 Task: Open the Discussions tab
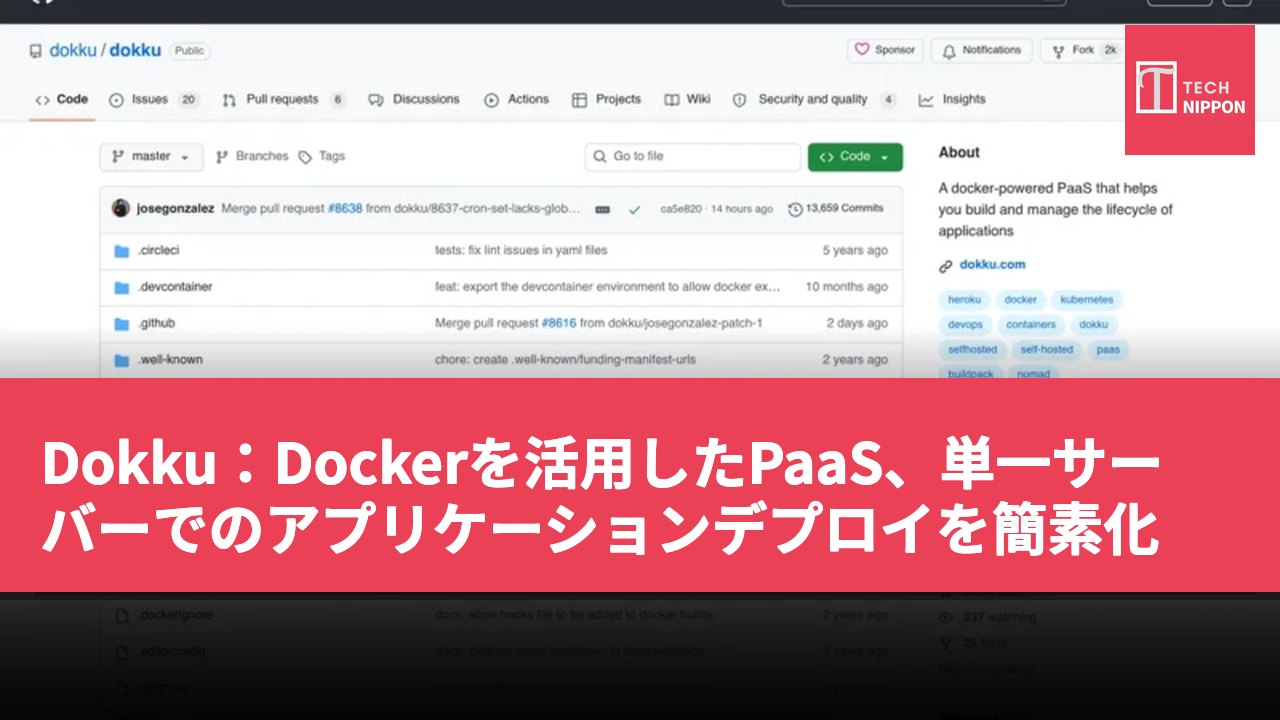[414, 100]
